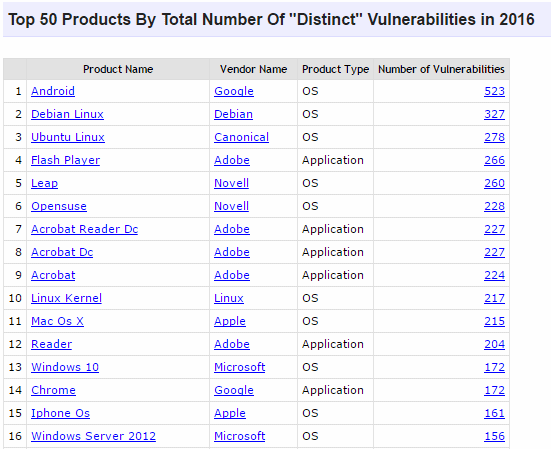Select the Acrobat Reader Dc link

point(84,229)
